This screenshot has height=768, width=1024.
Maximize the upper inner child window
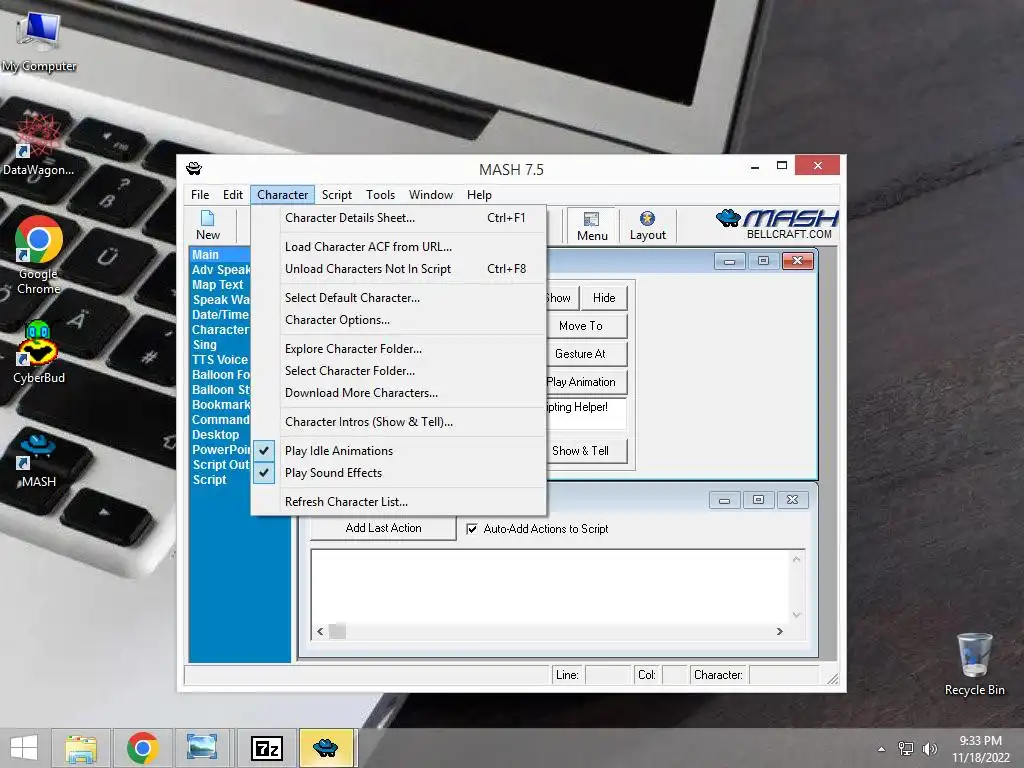pos(763,261)
